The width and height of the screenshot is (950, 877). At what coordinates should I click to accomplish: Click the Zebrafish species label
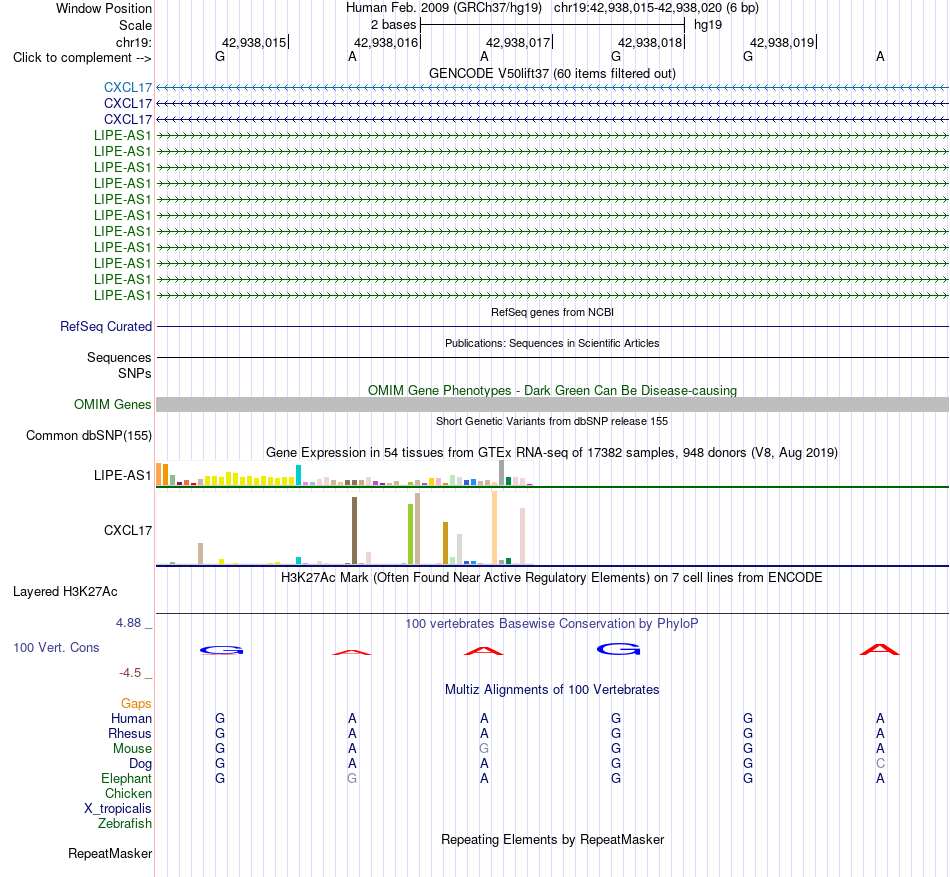coord(125,824)
